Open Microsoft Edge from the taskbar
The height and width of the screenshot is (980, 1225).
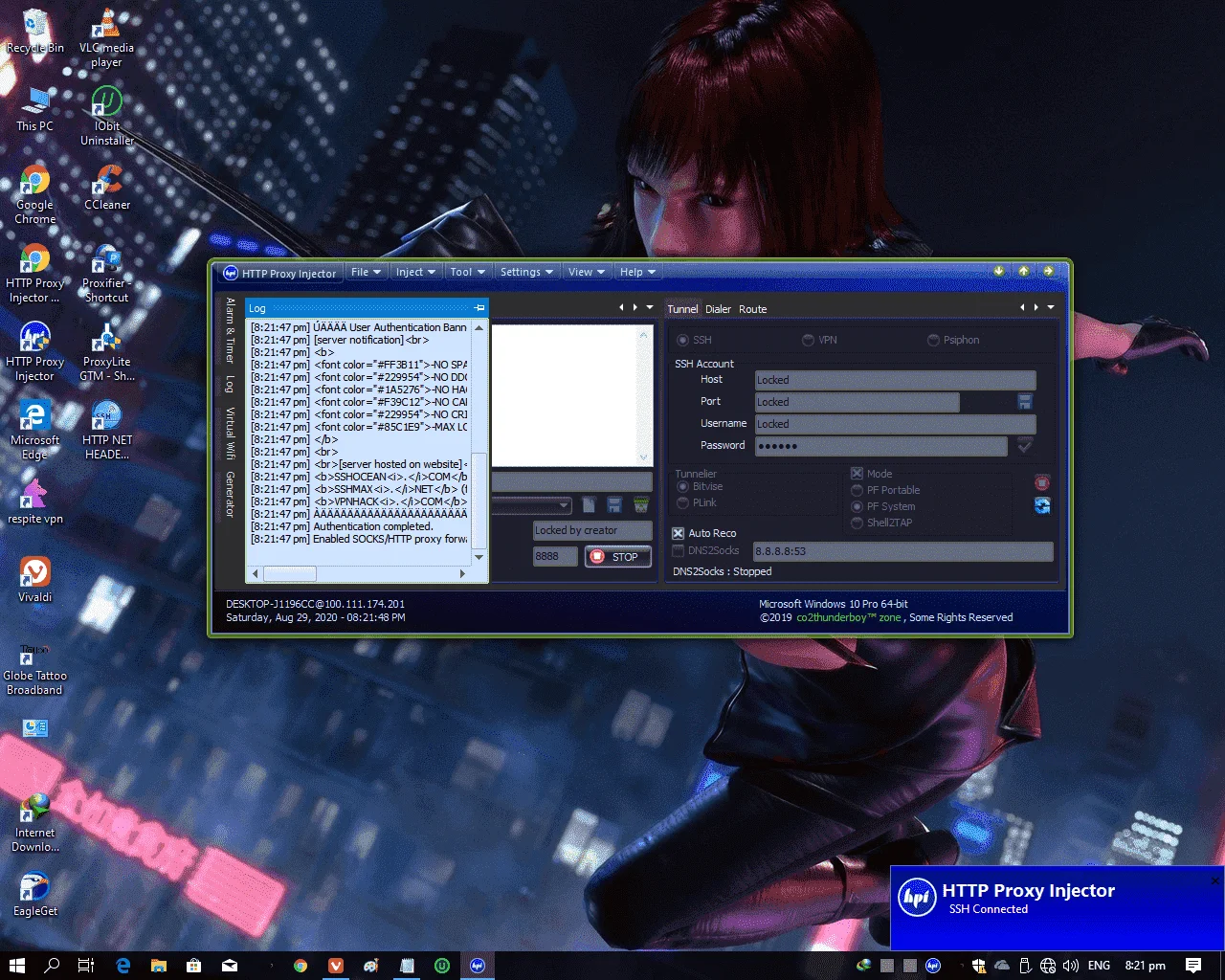point(123,966)
